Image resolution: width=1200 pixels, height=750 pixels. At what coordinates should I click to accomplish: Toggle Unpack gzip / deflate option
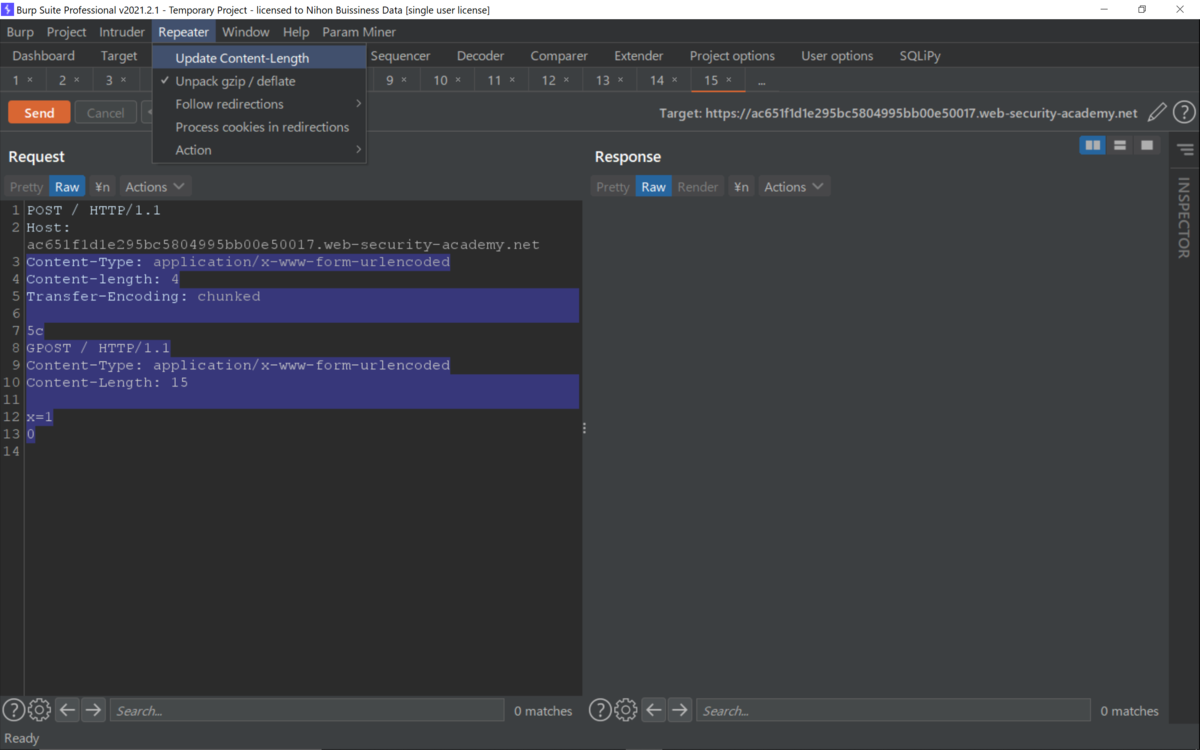[259, 81]
